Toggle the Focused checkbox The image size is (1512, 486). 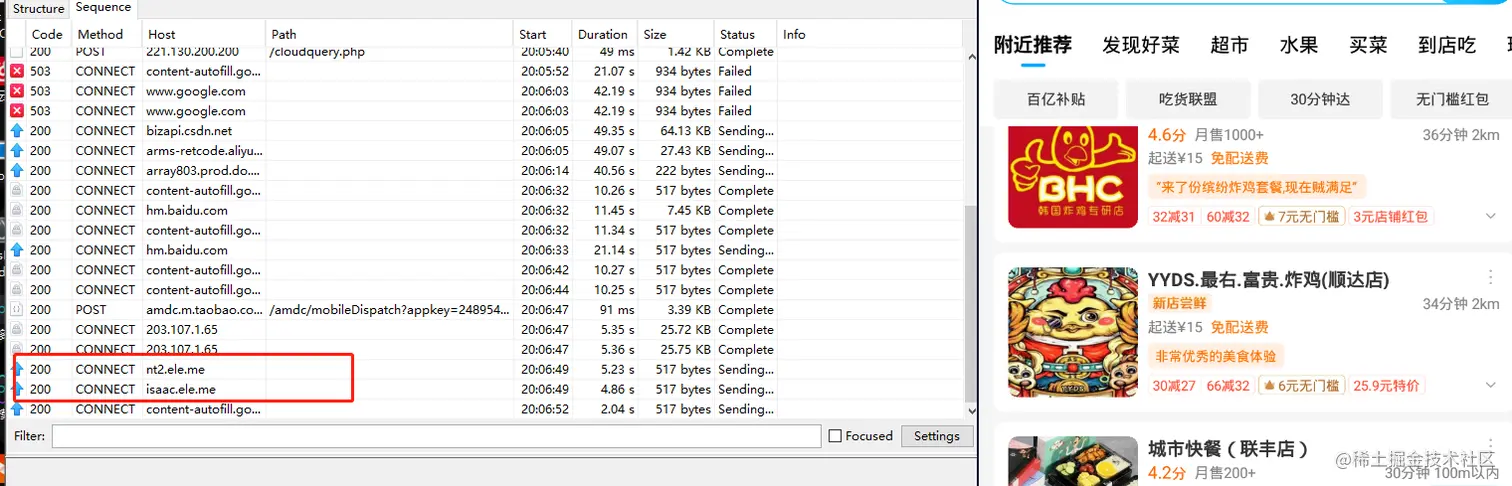point(835,436)
